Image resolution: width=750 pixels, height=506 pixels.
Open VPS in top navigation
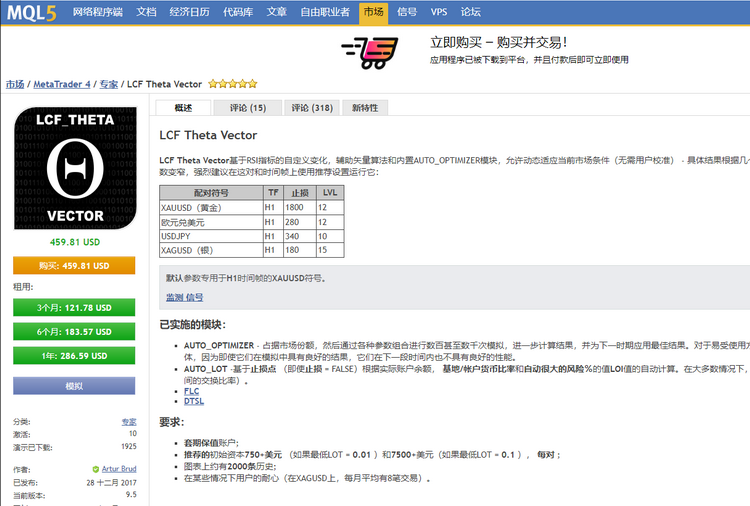tap(439, 12)
